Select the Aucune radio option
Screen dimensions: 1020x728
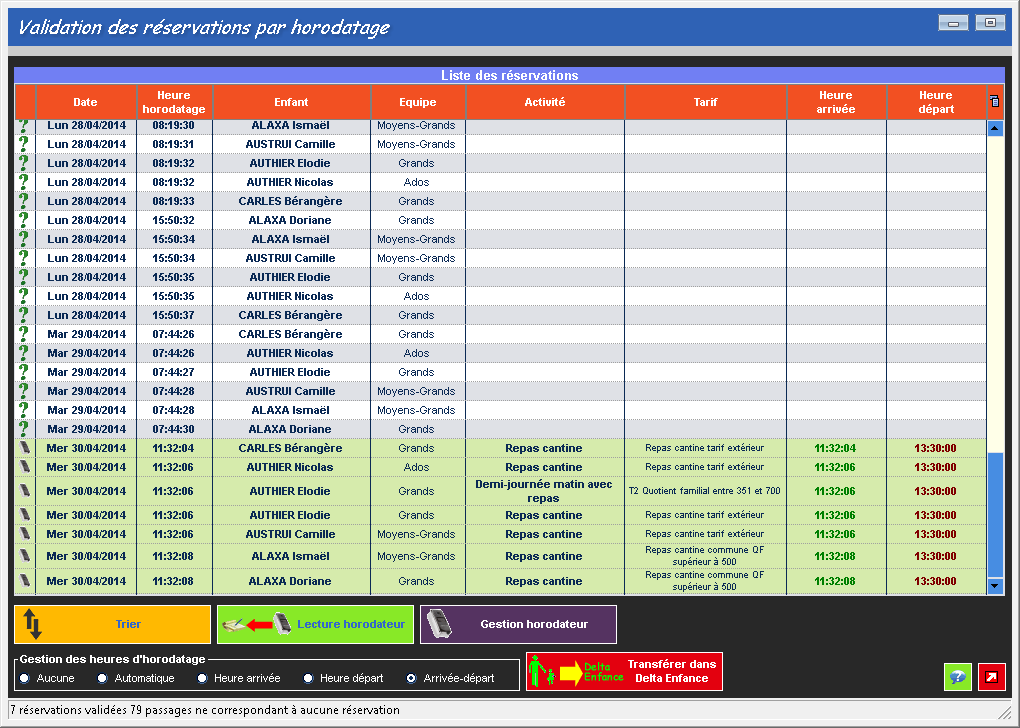24,678
